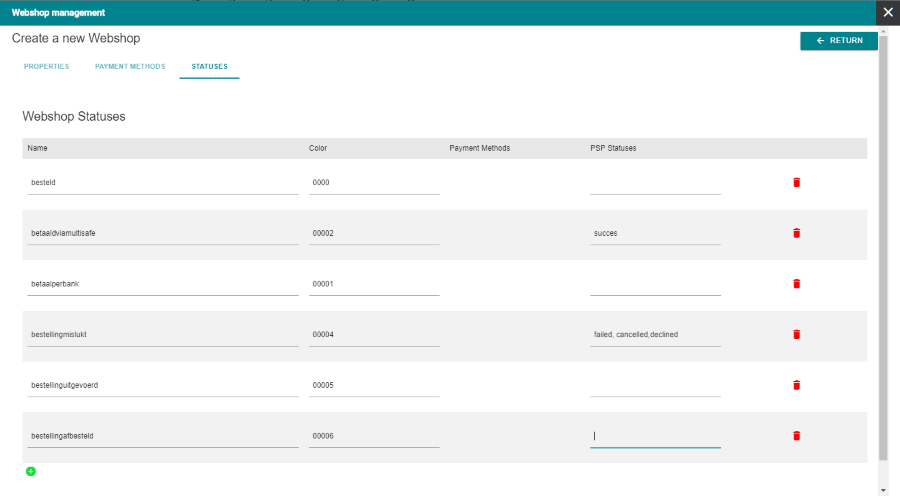Switch to the PROPERTIES tab
The image size is (900, 498).
pyautogui.click(x=46, y=67)
